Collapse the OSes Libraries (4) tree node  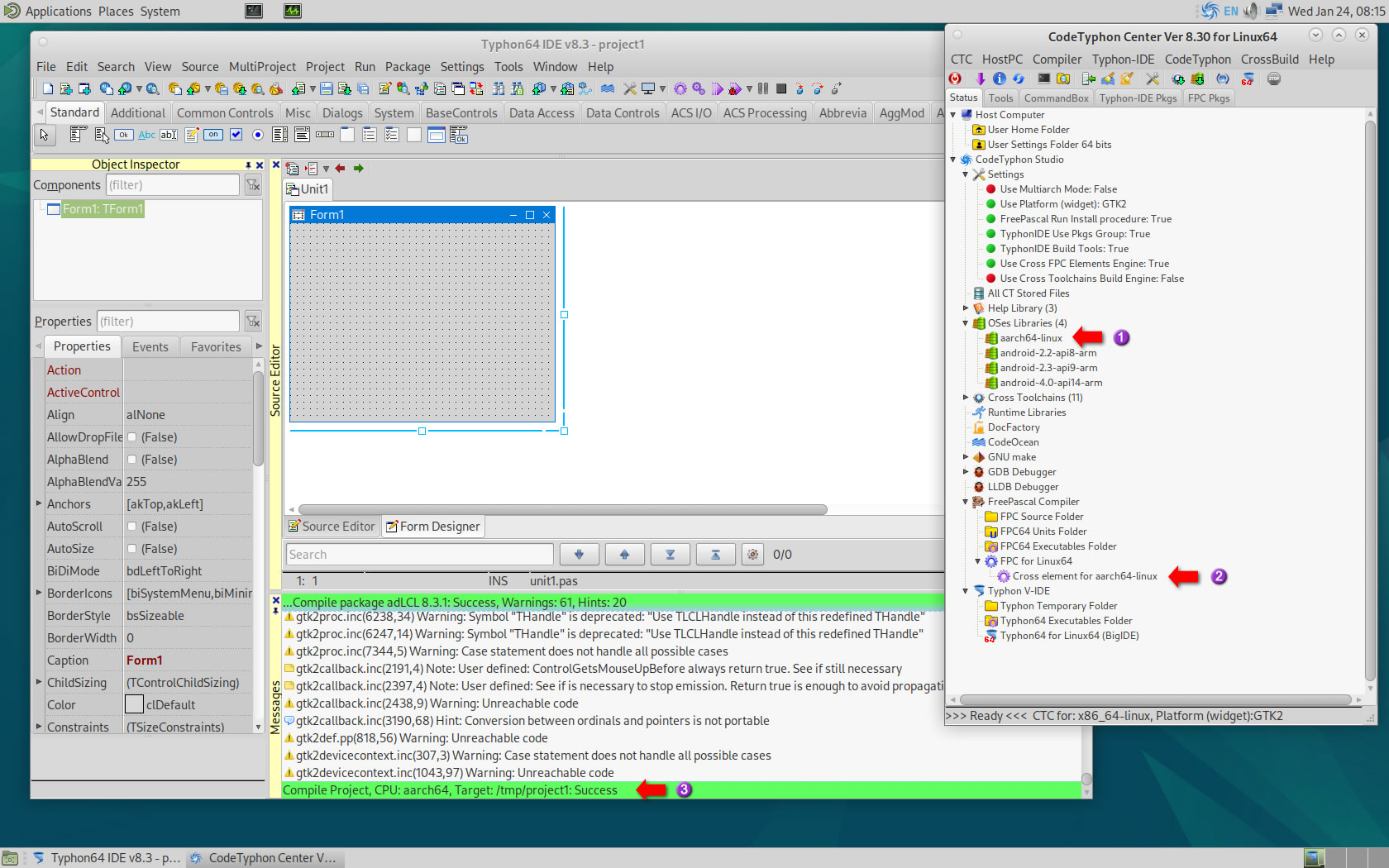(x=965, y=323)
